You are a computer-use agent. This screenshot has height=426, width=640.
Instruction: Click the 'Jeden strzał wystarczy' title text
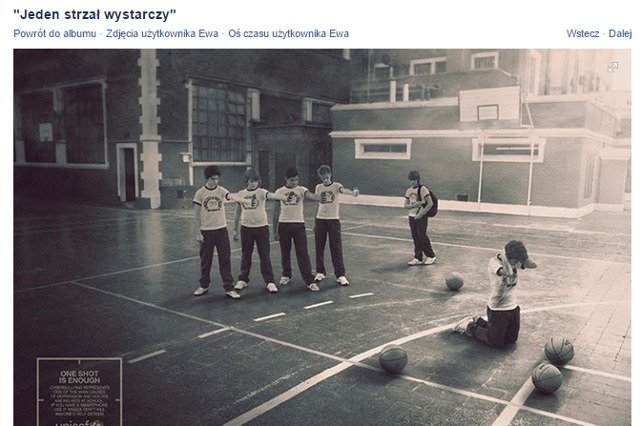point(95,14)
